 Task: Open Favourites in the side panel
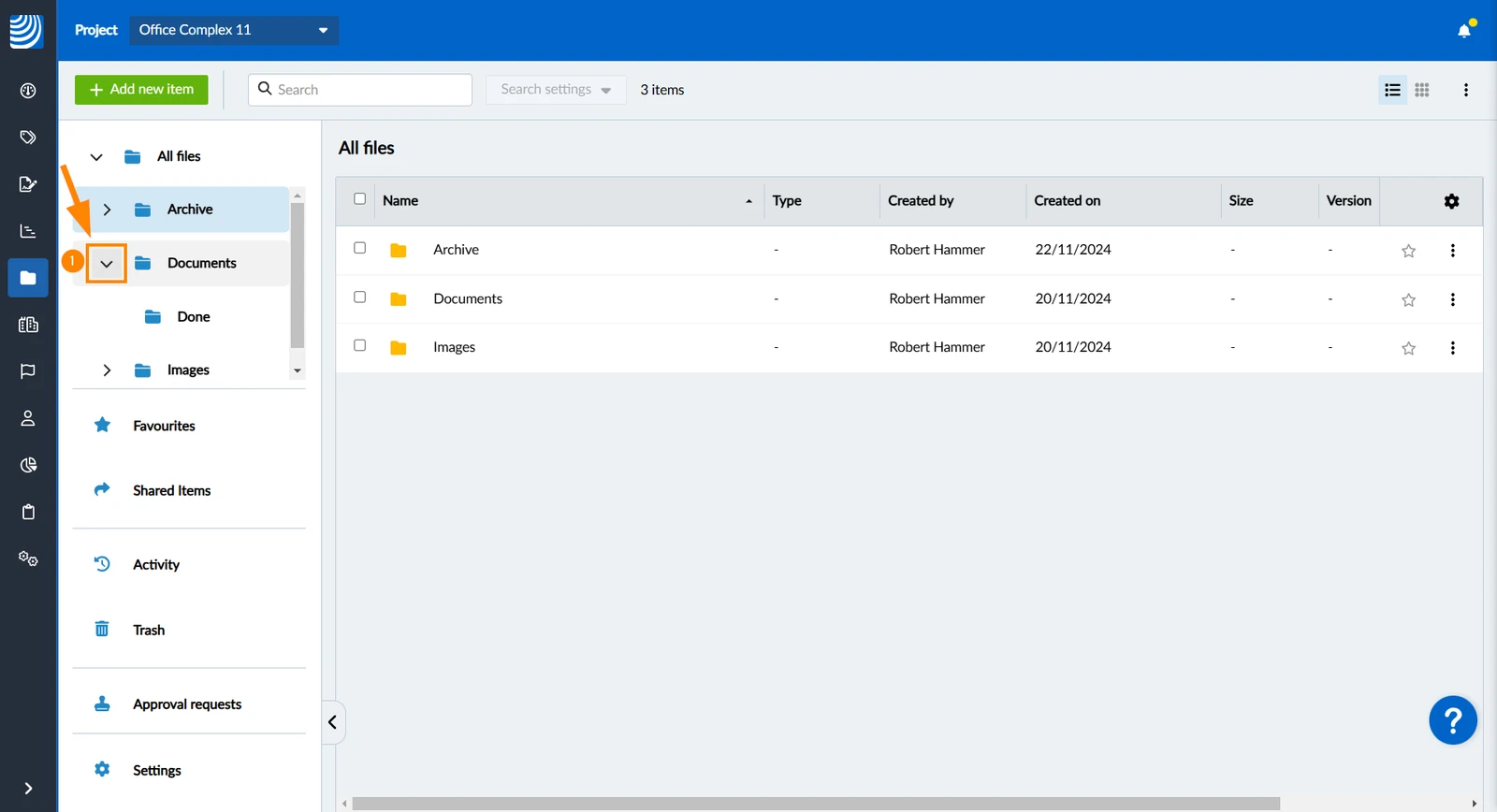point(164,426)
